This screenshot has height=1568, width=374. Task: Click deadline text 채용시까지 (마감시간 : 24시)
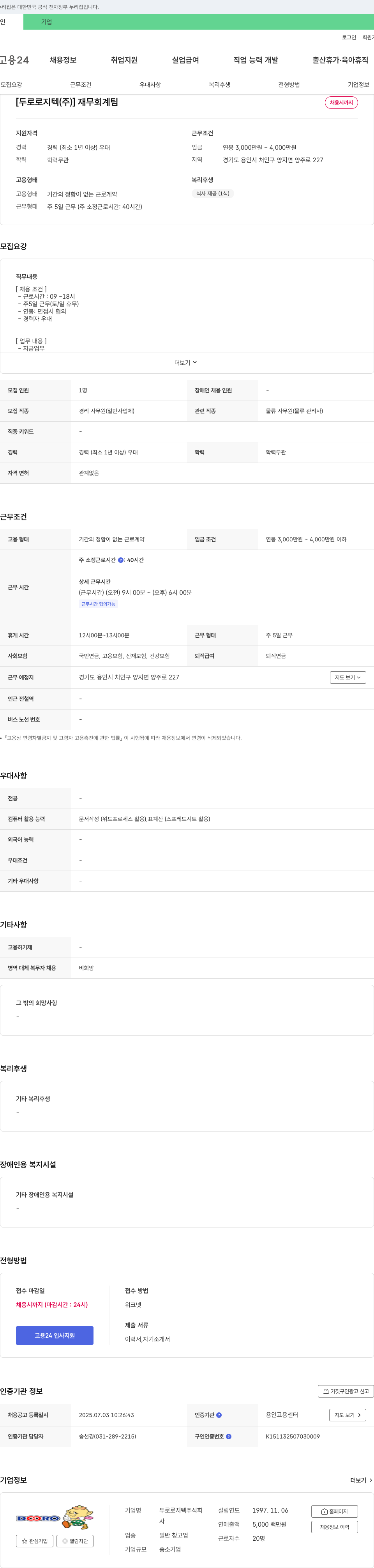[52, 1305]
